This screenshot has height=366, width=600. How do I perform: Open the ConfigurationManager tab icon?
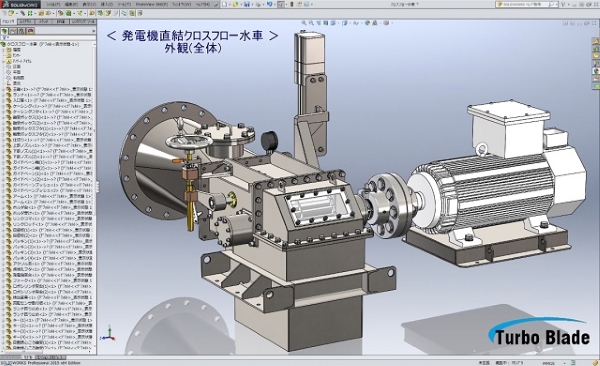(x=21, y=31)
